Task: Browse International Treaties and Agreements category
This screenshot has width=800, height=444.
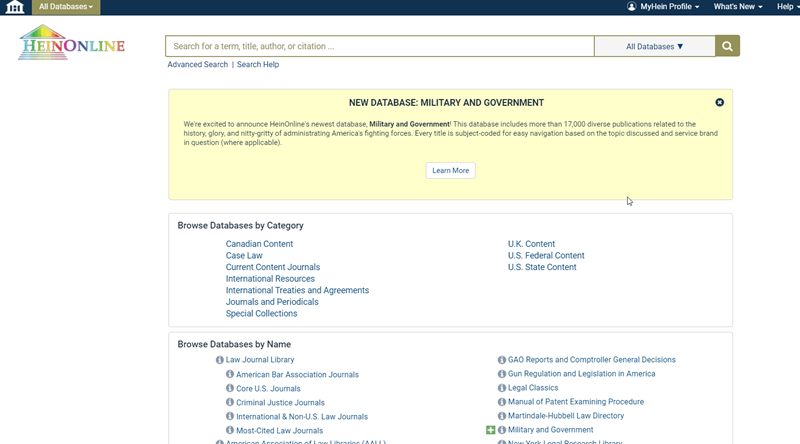Action: coord(297,290)
